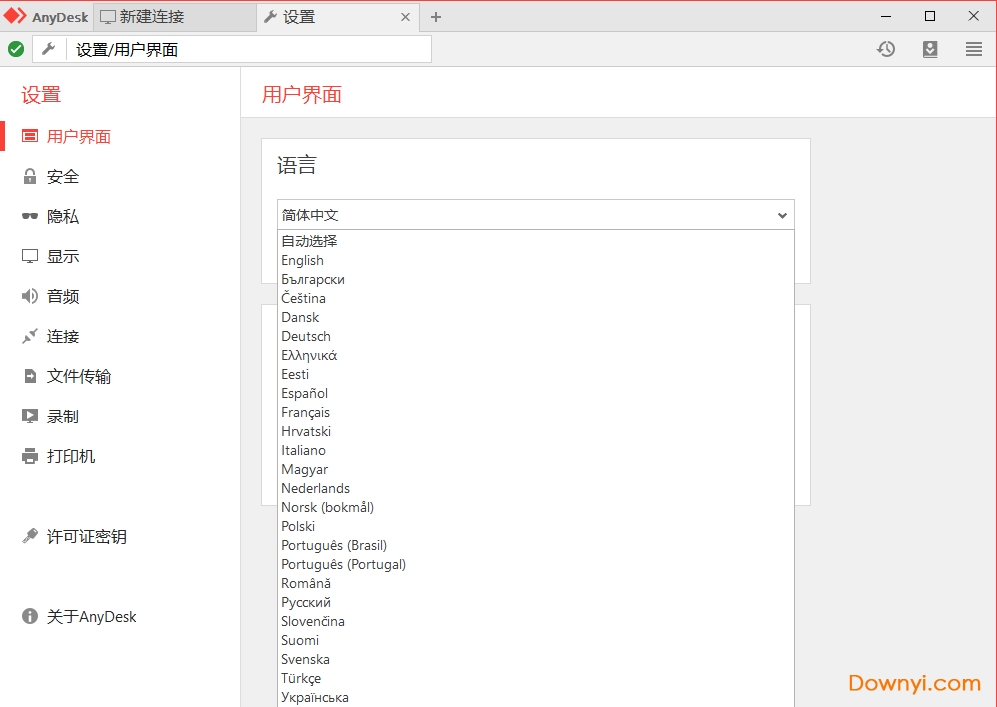This screenshot has width=997, height=707.
Task: Select Deutsch from the language list
Action: pyautogui.click(x=306, y=336)
